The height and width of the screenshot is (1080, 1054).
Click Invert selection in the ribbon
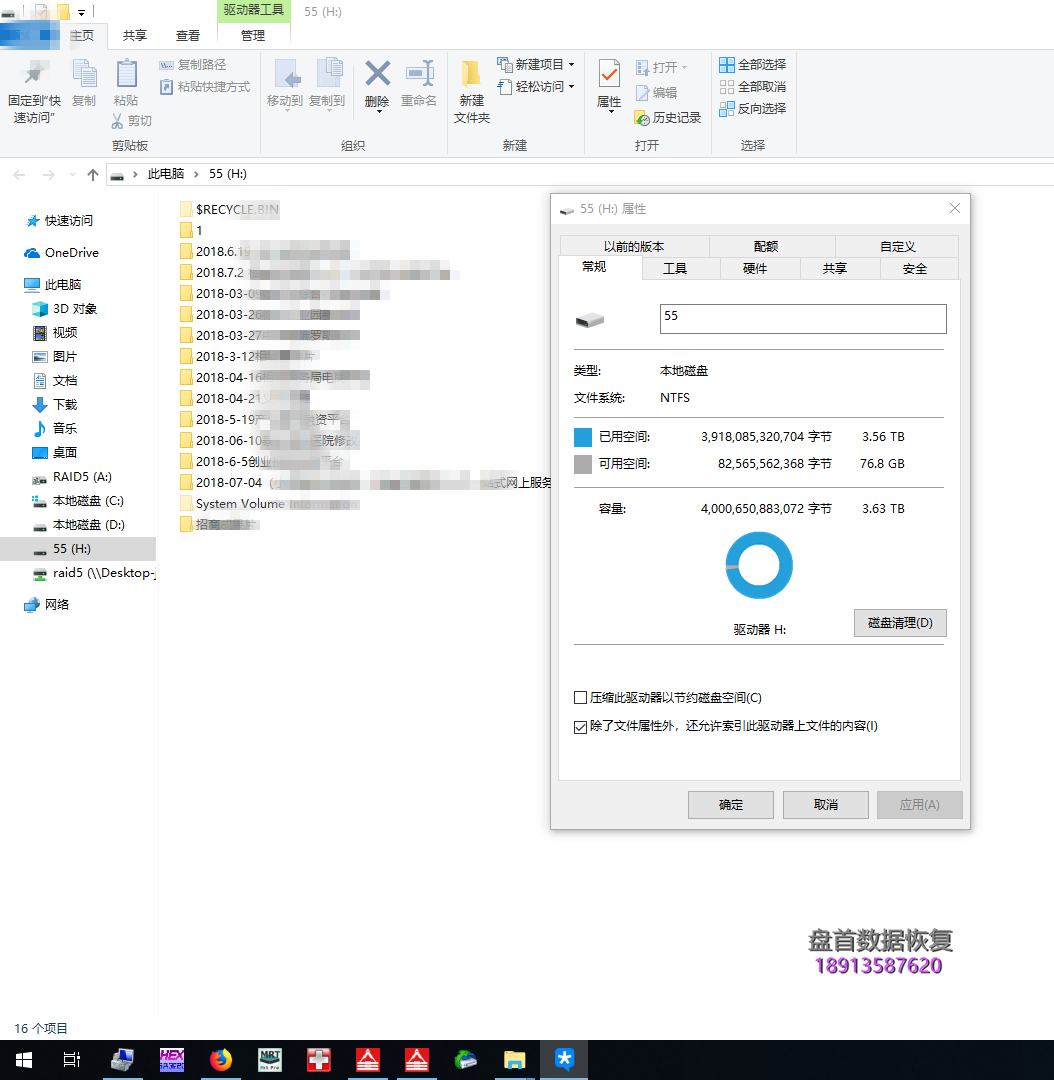click(x=752, y=109)
